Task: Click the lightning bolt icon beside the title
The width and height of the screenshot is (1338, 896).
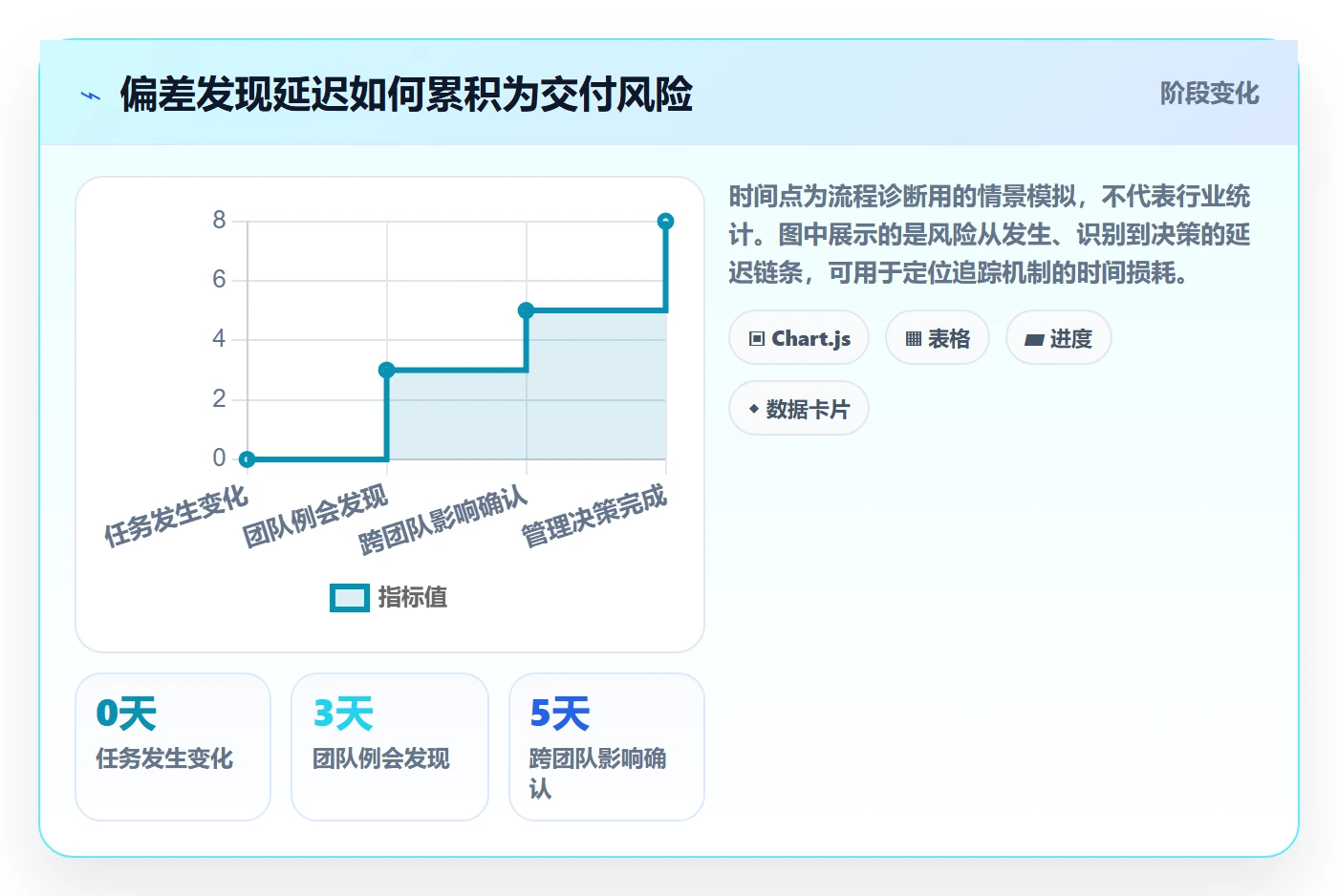Action: click(91, 96)
